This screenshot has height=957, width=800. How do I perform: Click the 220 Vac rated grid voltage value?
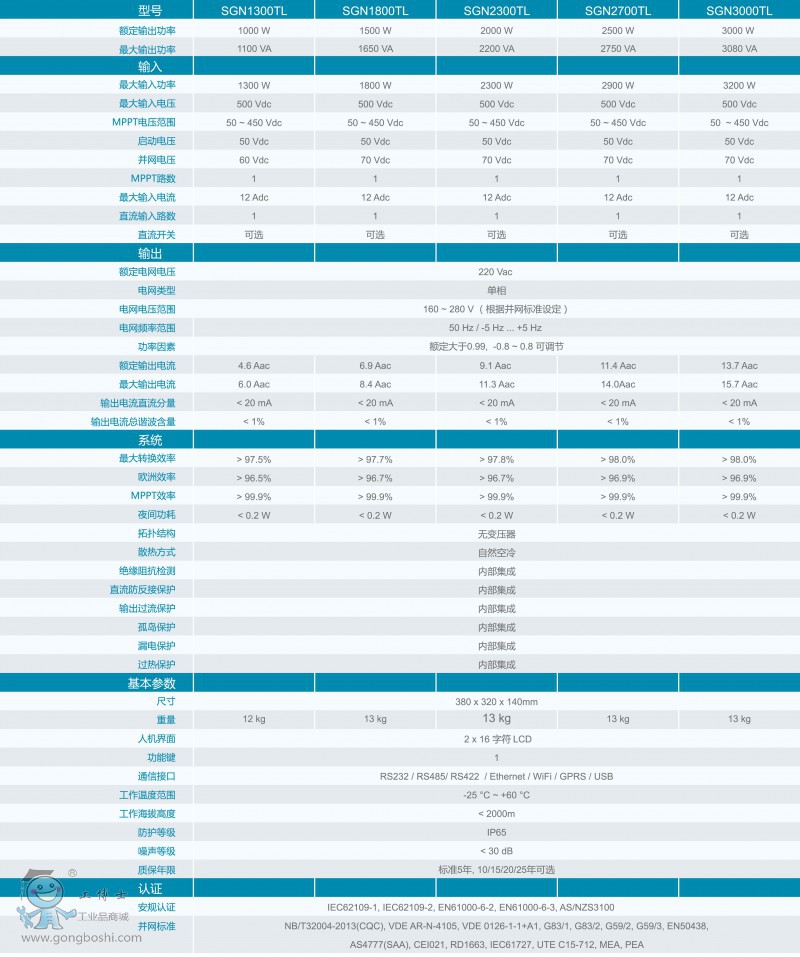coord(496,272)
